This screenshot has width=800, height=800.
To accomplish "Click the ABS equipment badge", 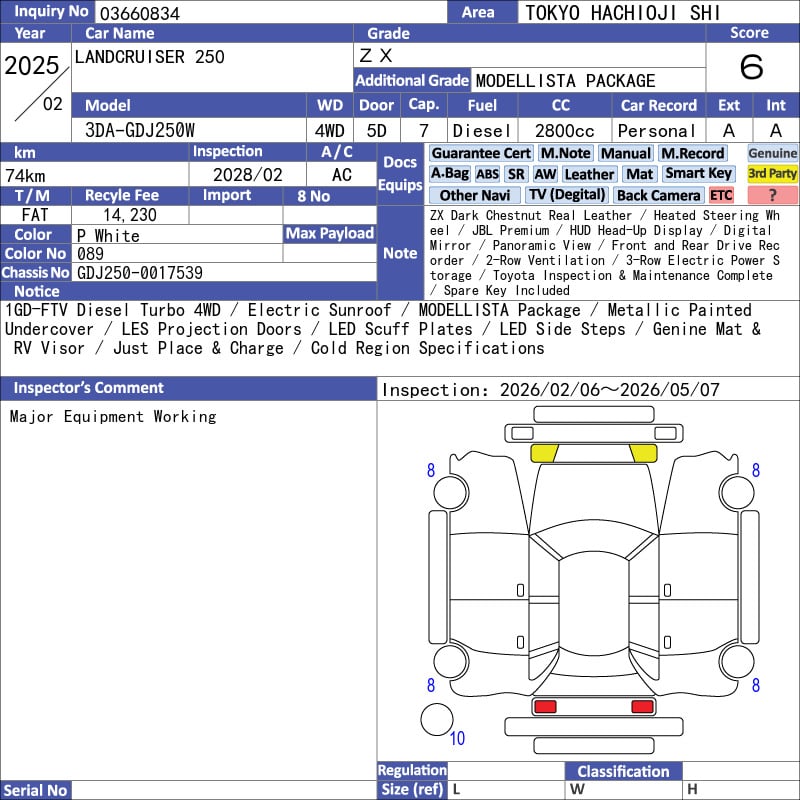I will point(487,174).
